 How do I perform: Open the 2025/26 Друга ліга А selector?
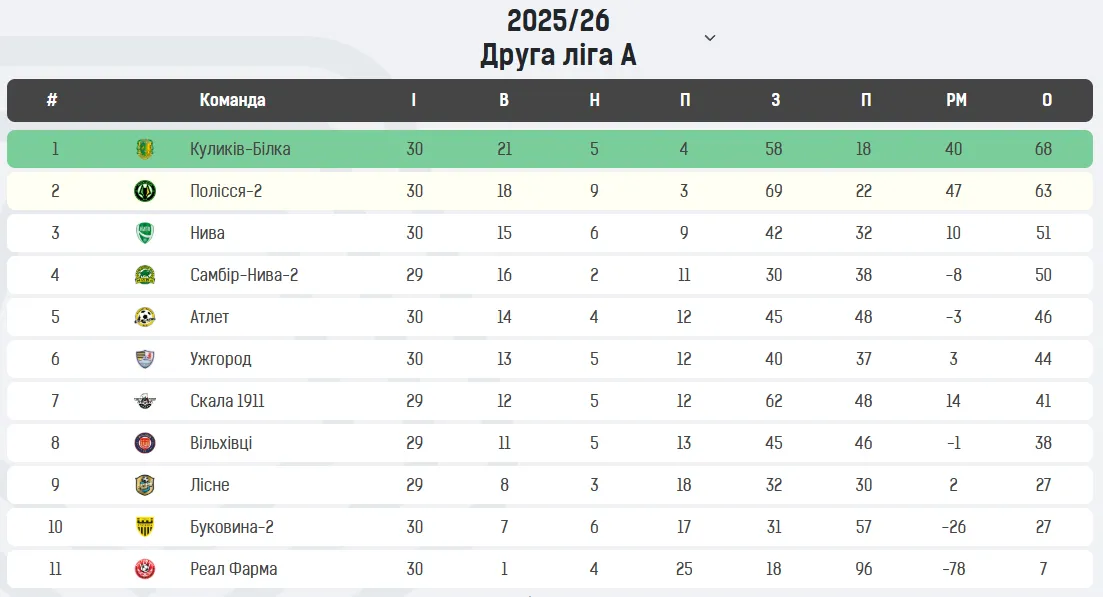(x=558, y=38)
